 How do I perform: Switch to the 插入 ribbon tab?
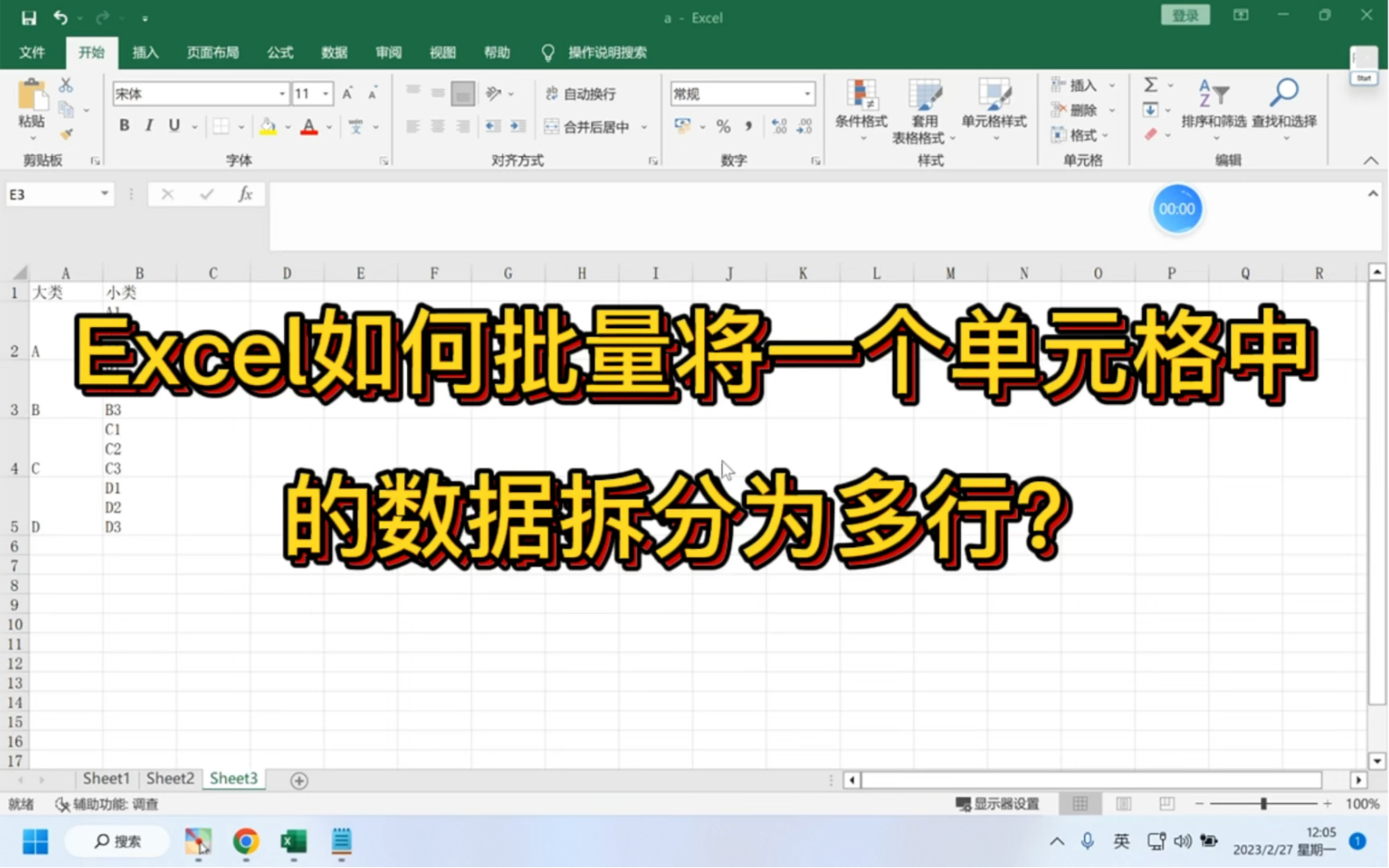[146, 53]
